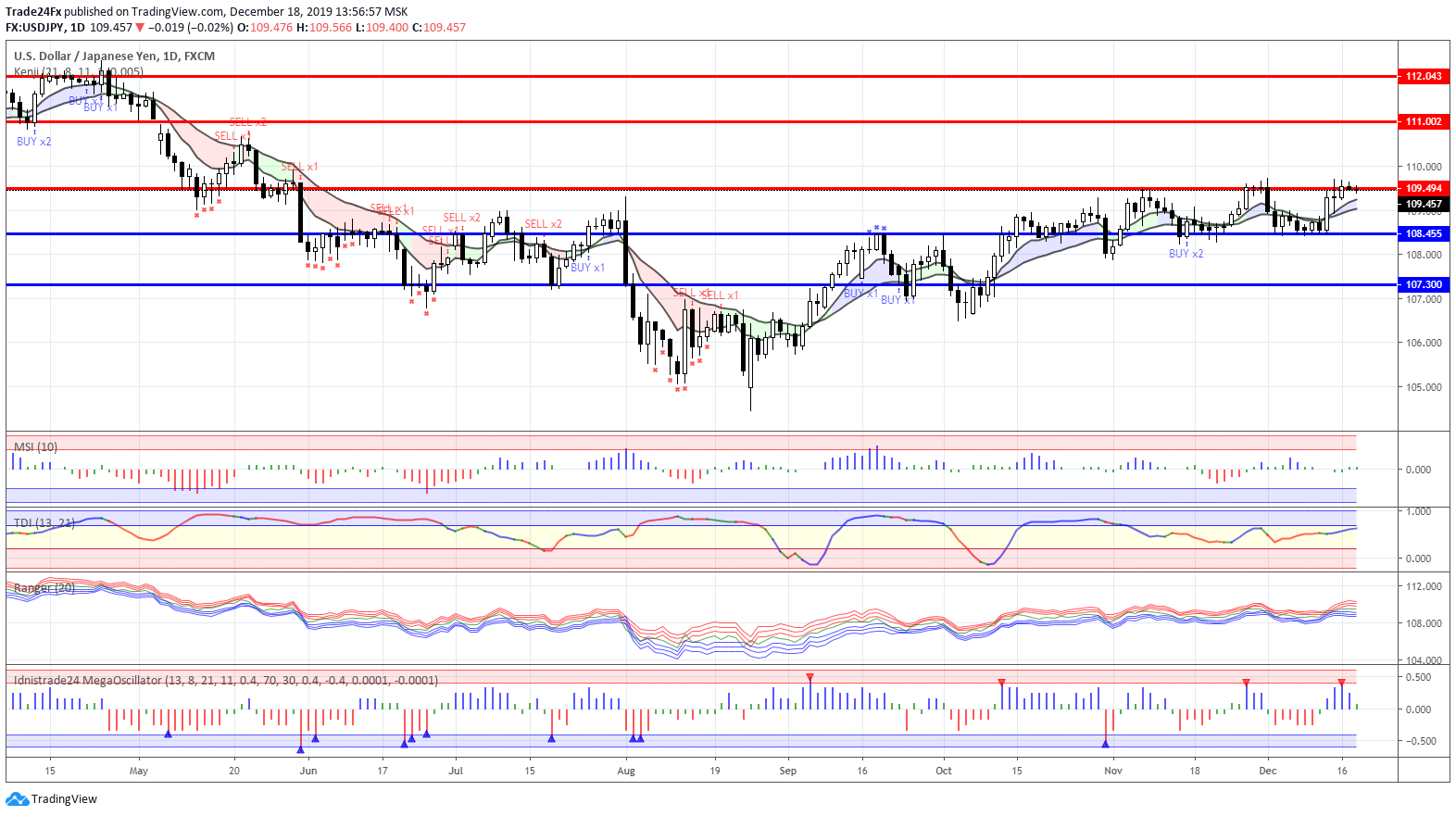
Task: Click the 105.000 price axis value
Action: point(1424,387)
